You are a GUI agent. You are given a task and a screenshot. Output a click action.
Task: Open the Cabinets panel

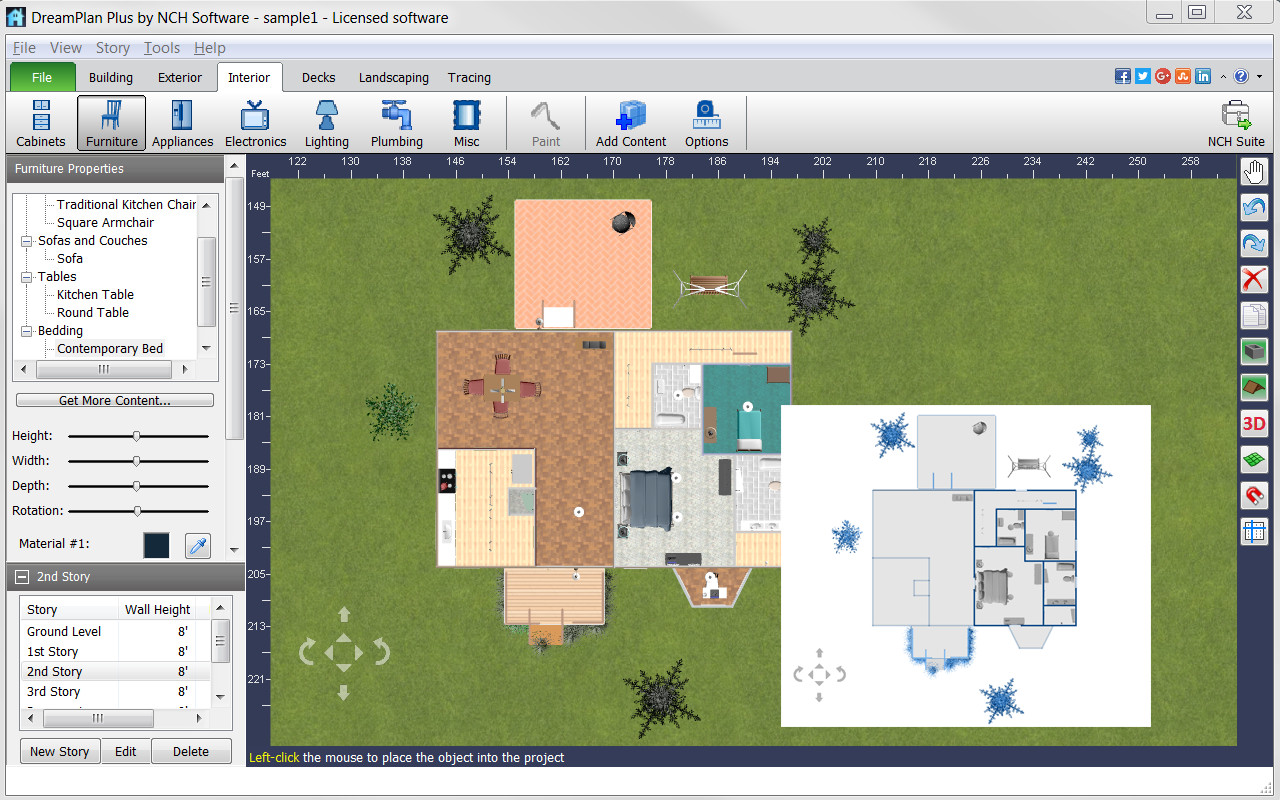[x=39, y=122]
